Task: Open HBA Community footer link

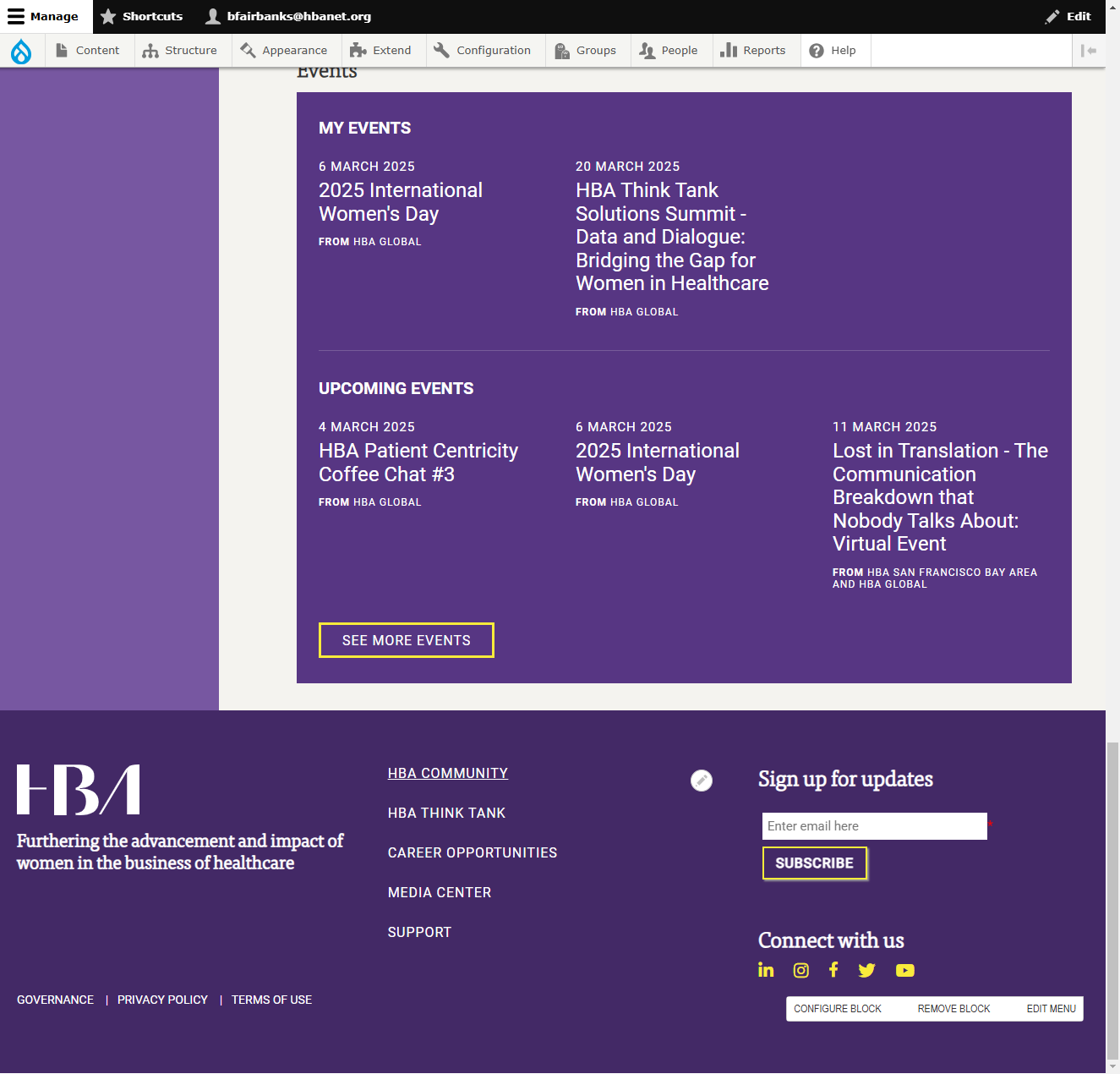Action: point(448,773)
